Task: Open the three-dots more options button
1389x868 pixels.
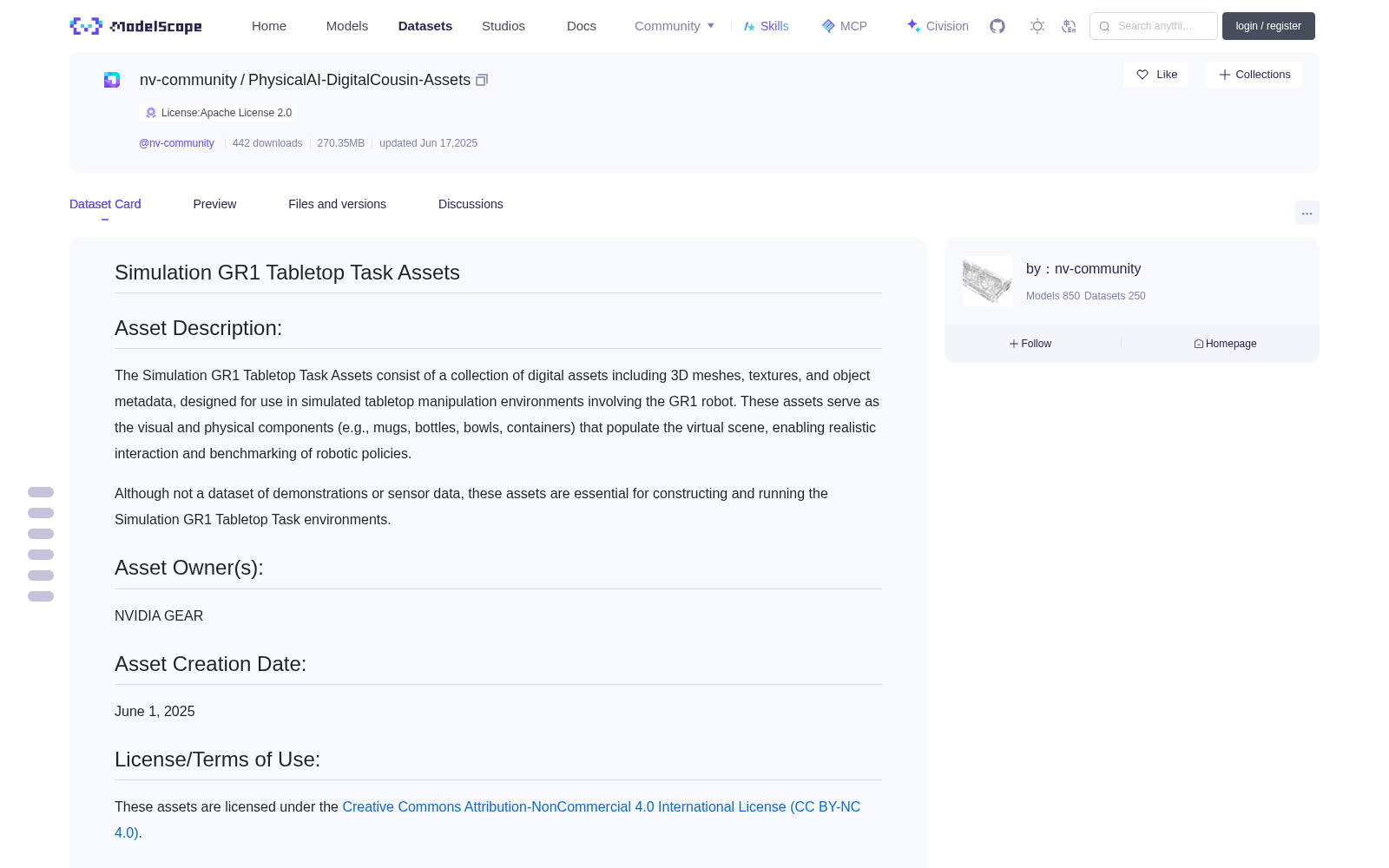Action: pyautogui.click(x=1307, y=213)
